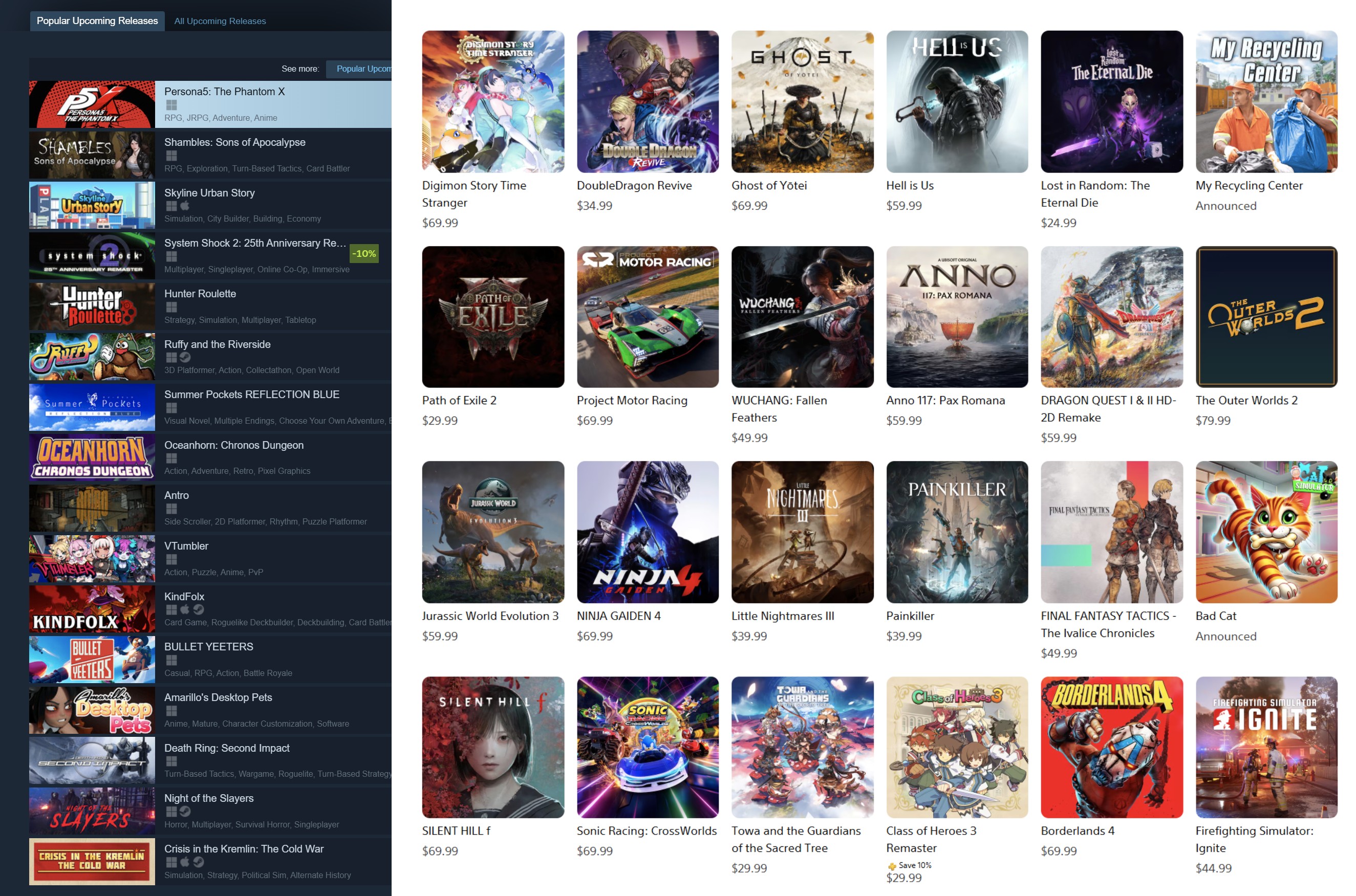Click Little Nightmares III title
Image resolution: width=1356 pixels, height=896 pixels.
(x=783, y=616)
